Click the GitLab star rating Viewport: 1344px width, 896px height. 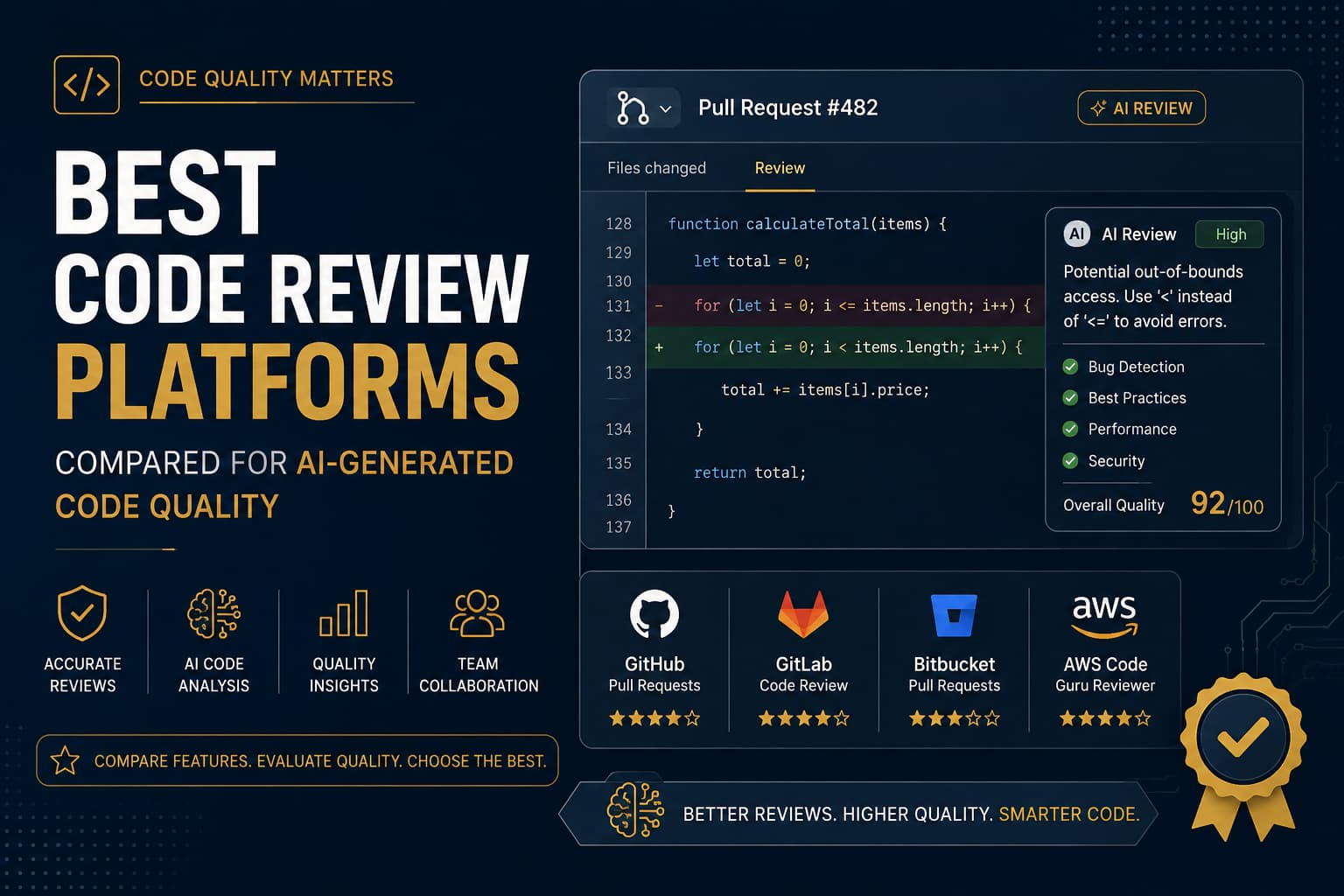803,718
